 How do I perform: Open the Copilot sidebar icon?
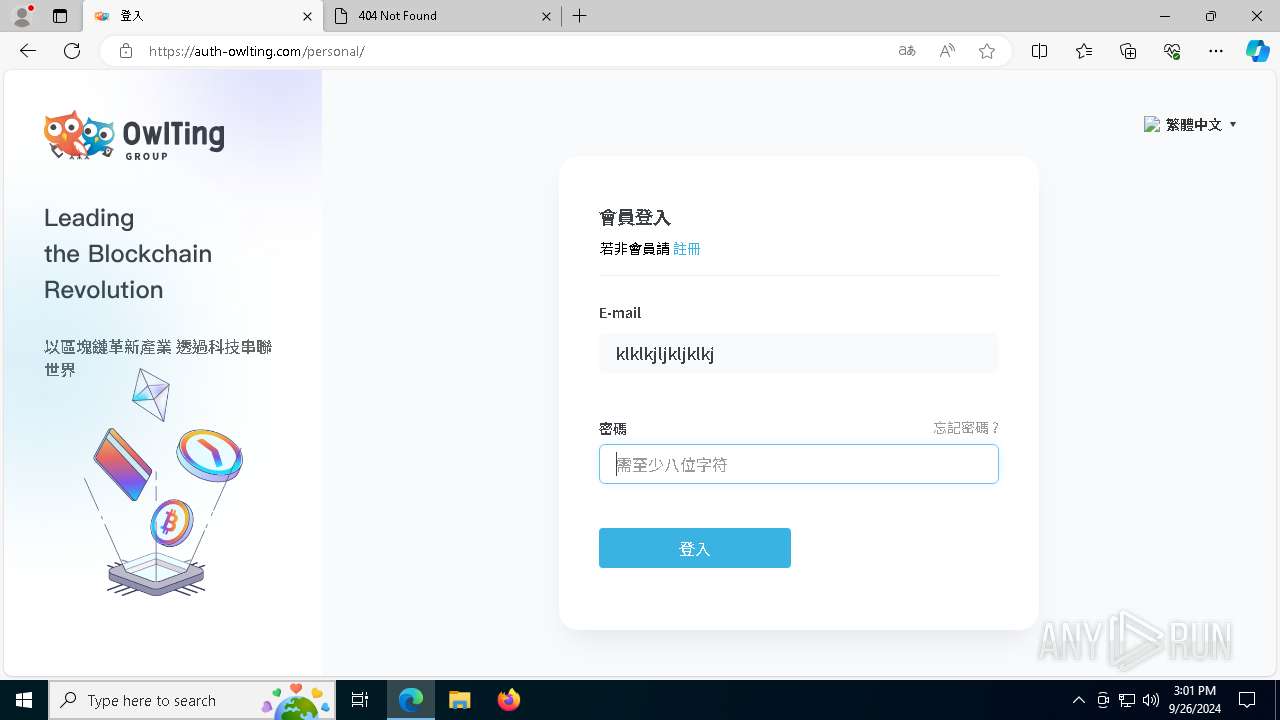tap(1257, 51)
